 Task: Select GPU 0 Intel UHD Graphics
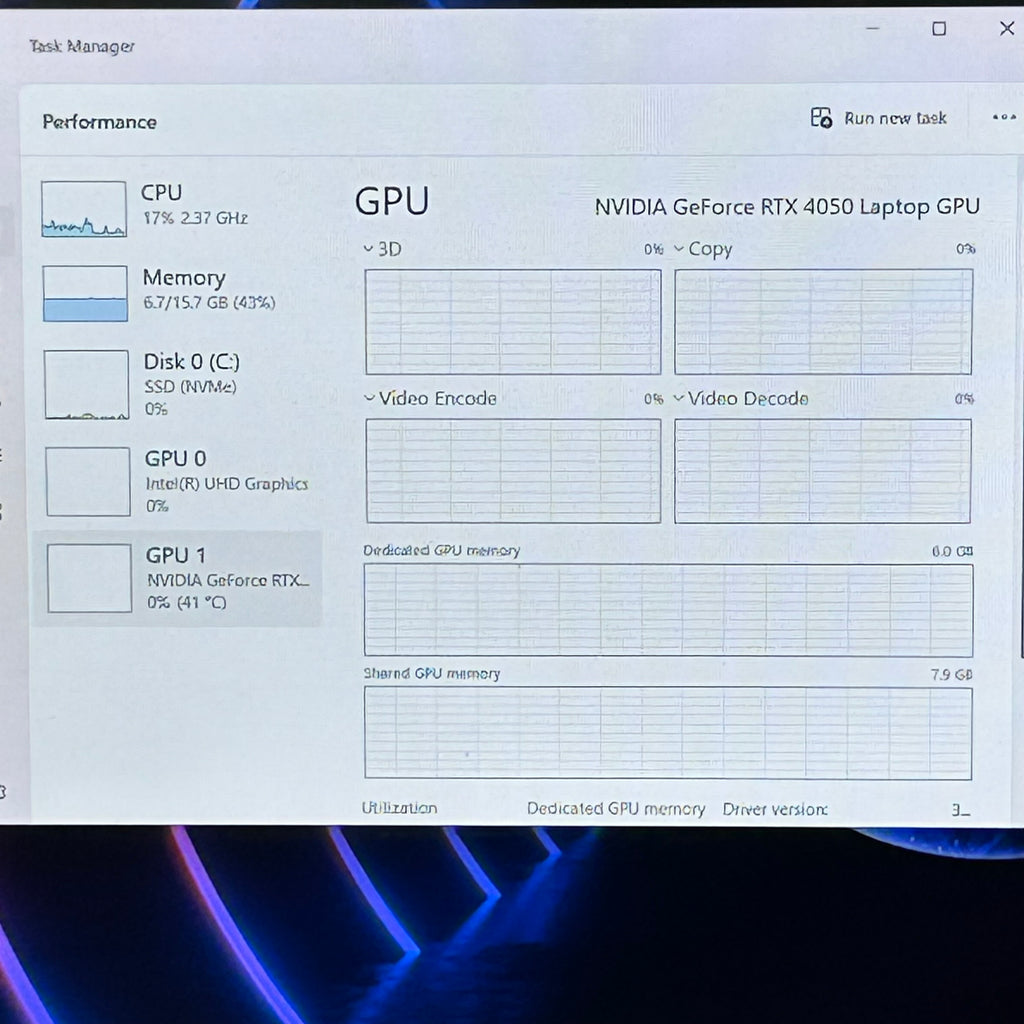click(178, 481)
